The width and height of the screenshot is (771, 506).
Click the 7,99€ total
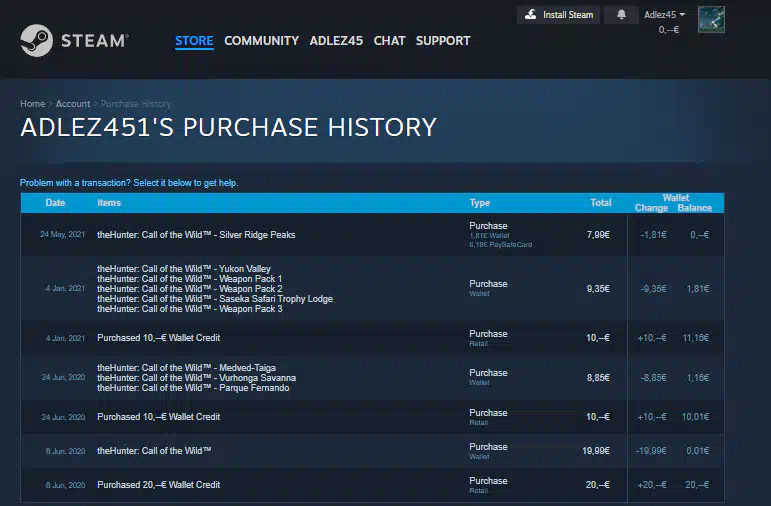pyautogui.click(x=598, y=235)
